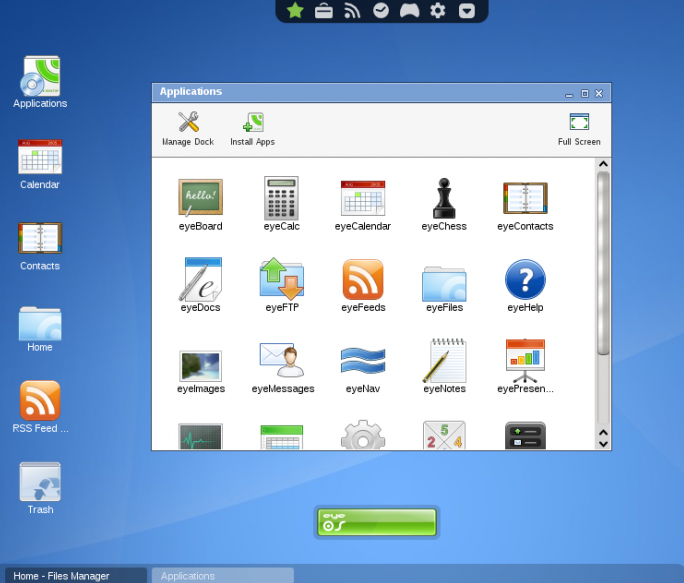
Task: Click Manage Dock in toolbar
Action: click(188, 128)
